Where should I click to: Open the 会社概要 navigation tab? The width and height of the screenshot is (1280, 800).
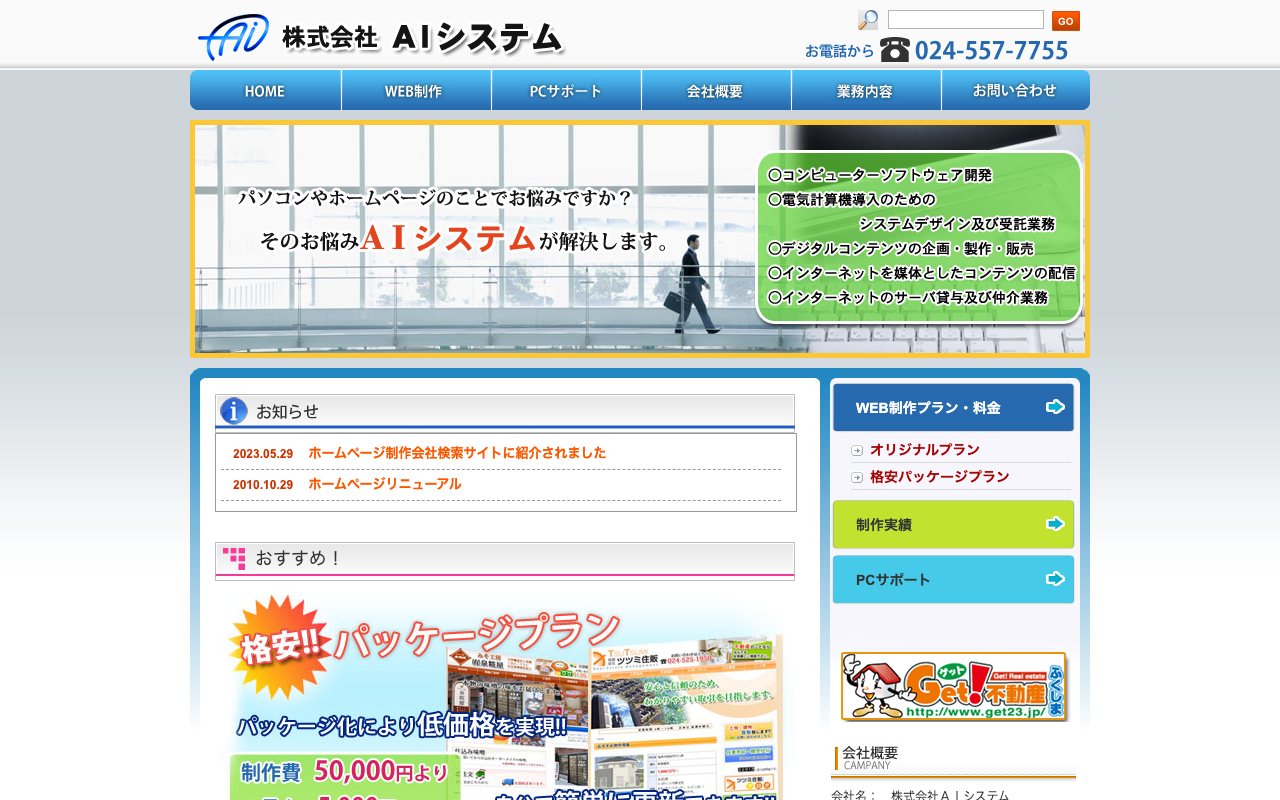[x=716, y=90]
